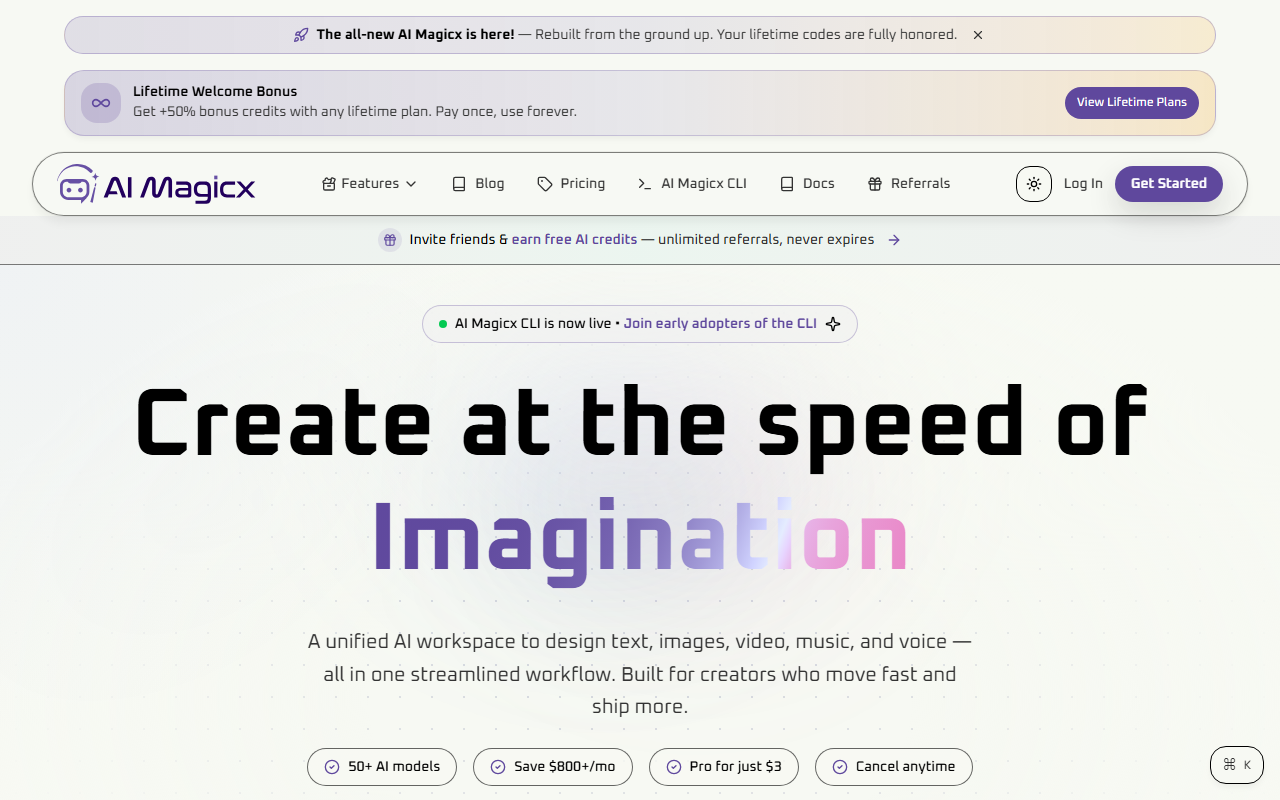
Task: Click the Pricing tag icon
Action: [x=545, y=184]
